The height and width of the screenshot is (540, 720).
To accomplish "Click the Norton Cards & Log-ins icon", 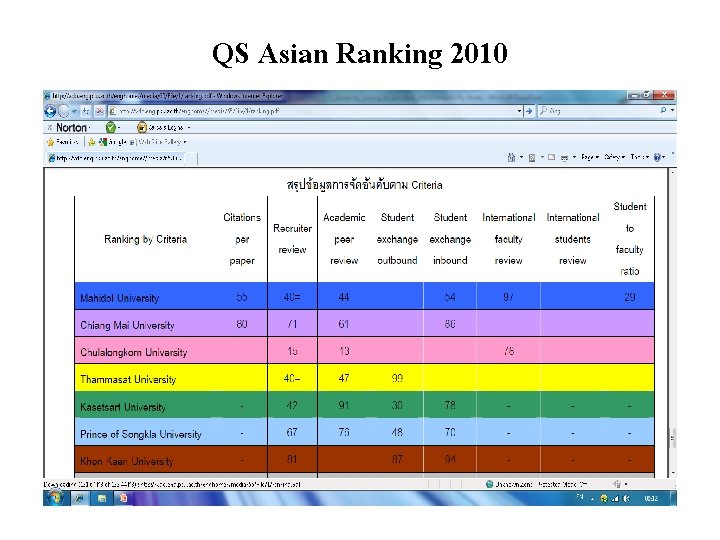I will click(142, 127).
